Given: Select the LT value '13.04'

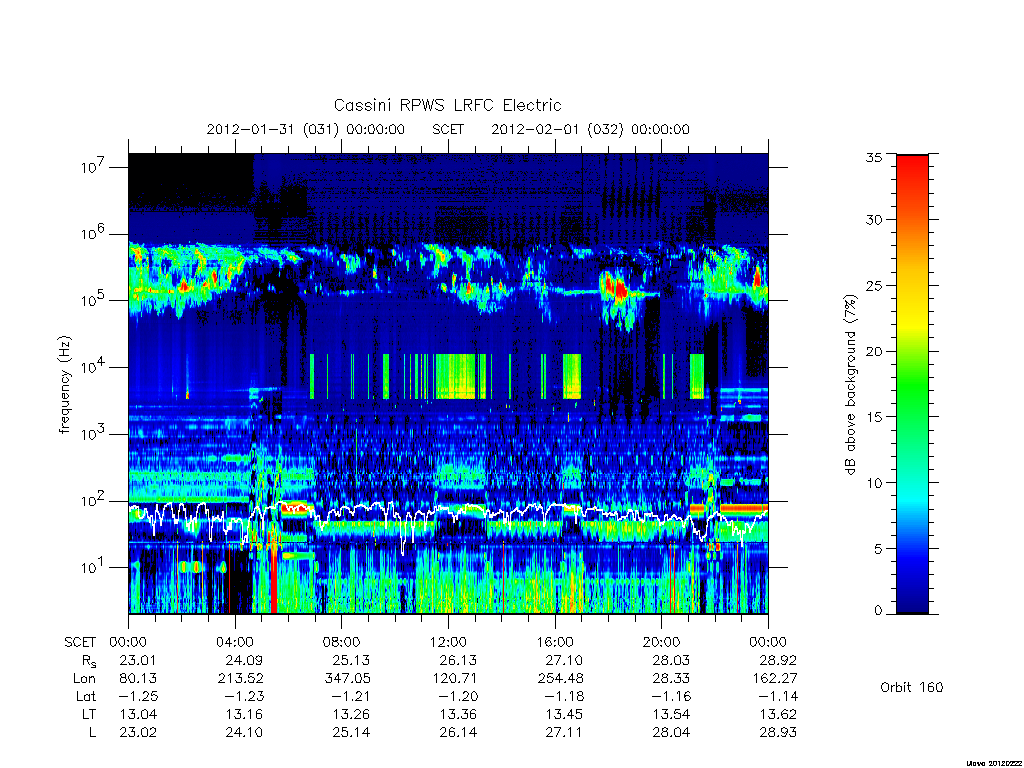Looking at the screenshot, I should tap(138, 714).
